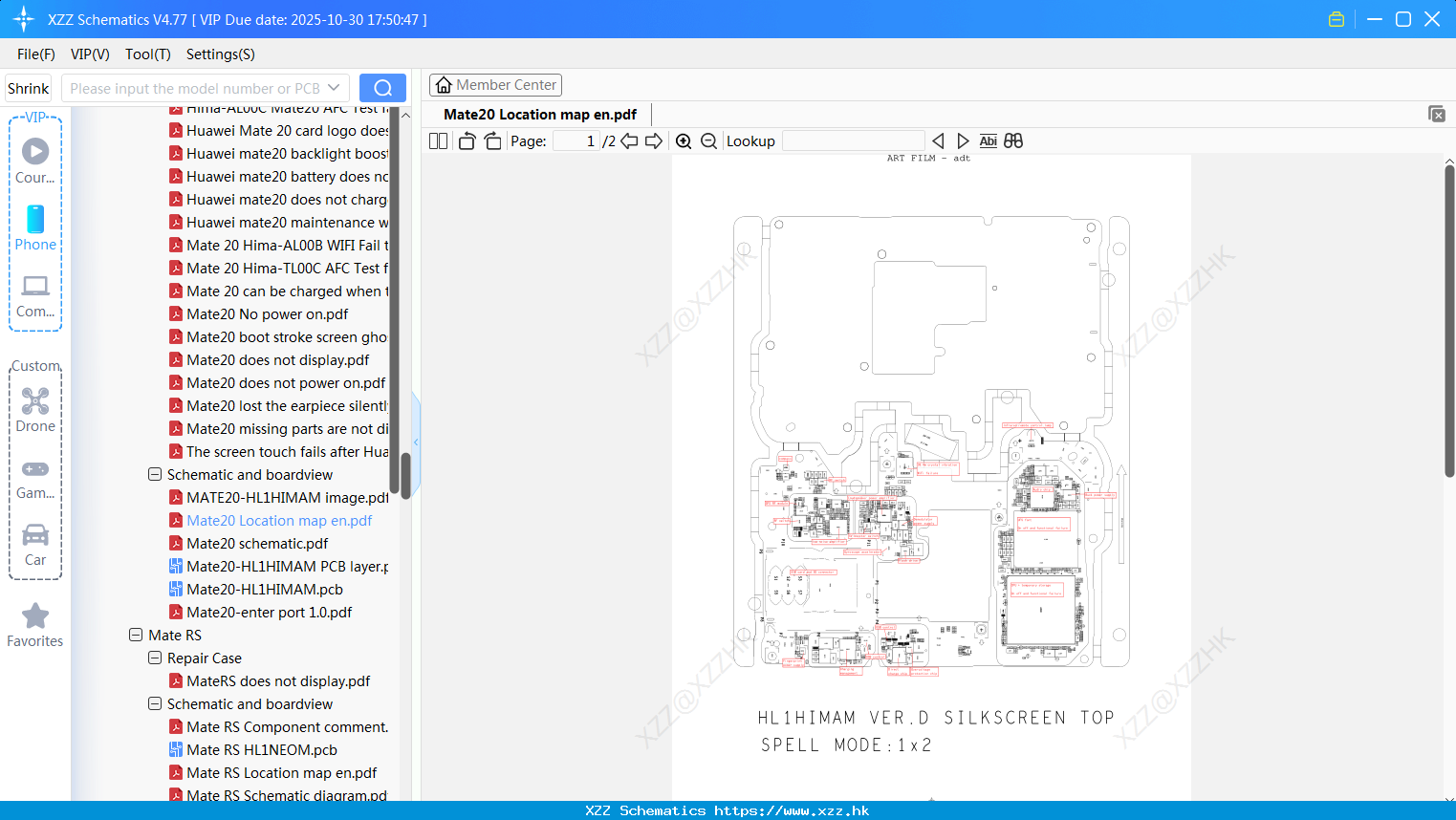The width and height of the screenshot is (1456, 820).
Task: Open the model number dropdown arrow
Action: tap(334, 88)
